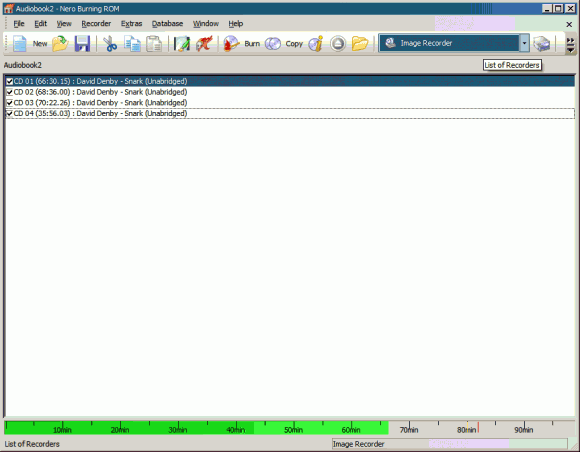Click the Eject disc button icon
The image size is (580, 452).
point(338,44)
